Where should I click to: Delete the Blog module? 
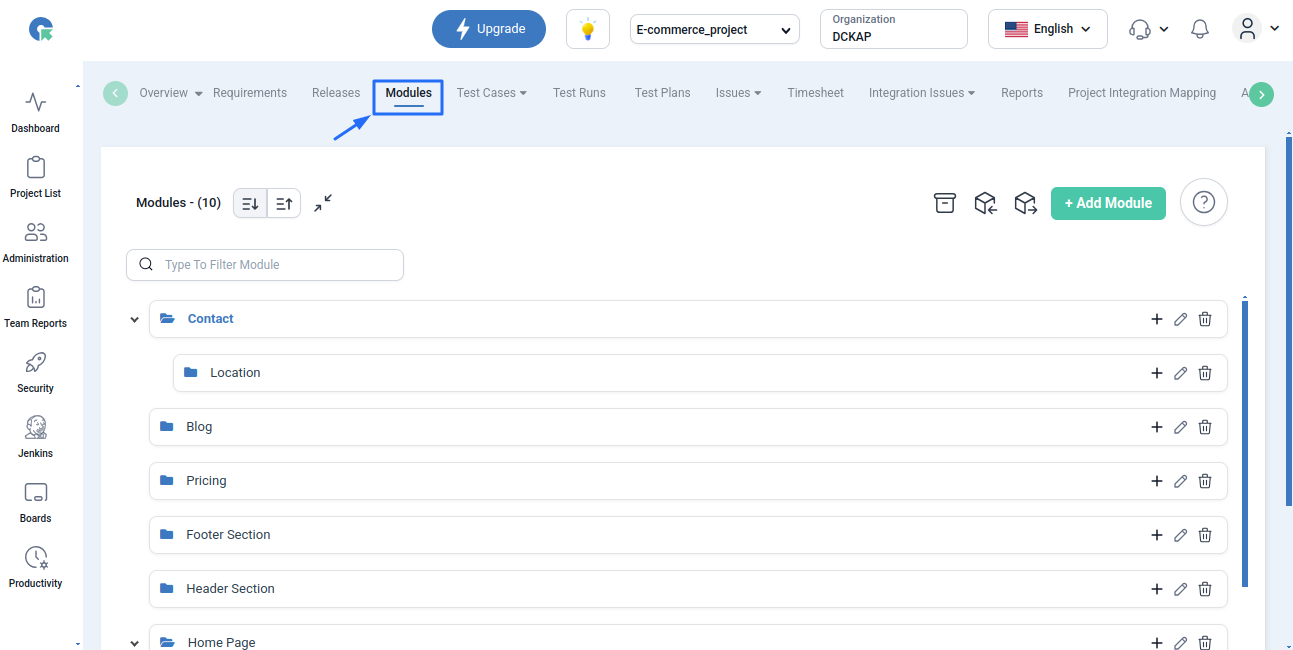1205,427
